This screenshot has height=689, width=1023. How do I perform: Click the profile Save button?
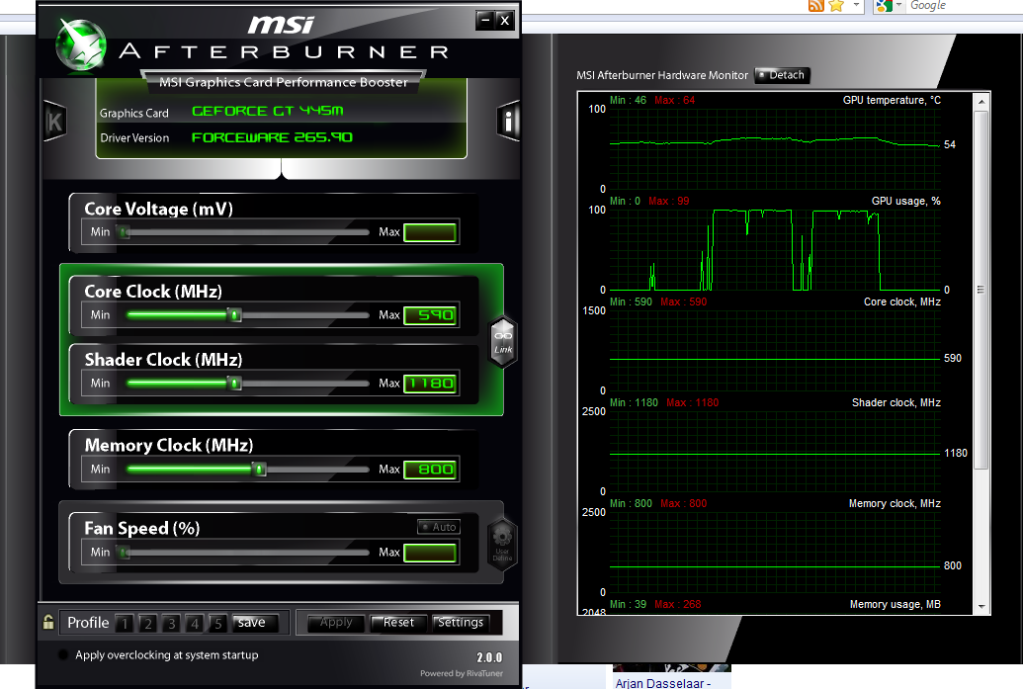point(255,623)
